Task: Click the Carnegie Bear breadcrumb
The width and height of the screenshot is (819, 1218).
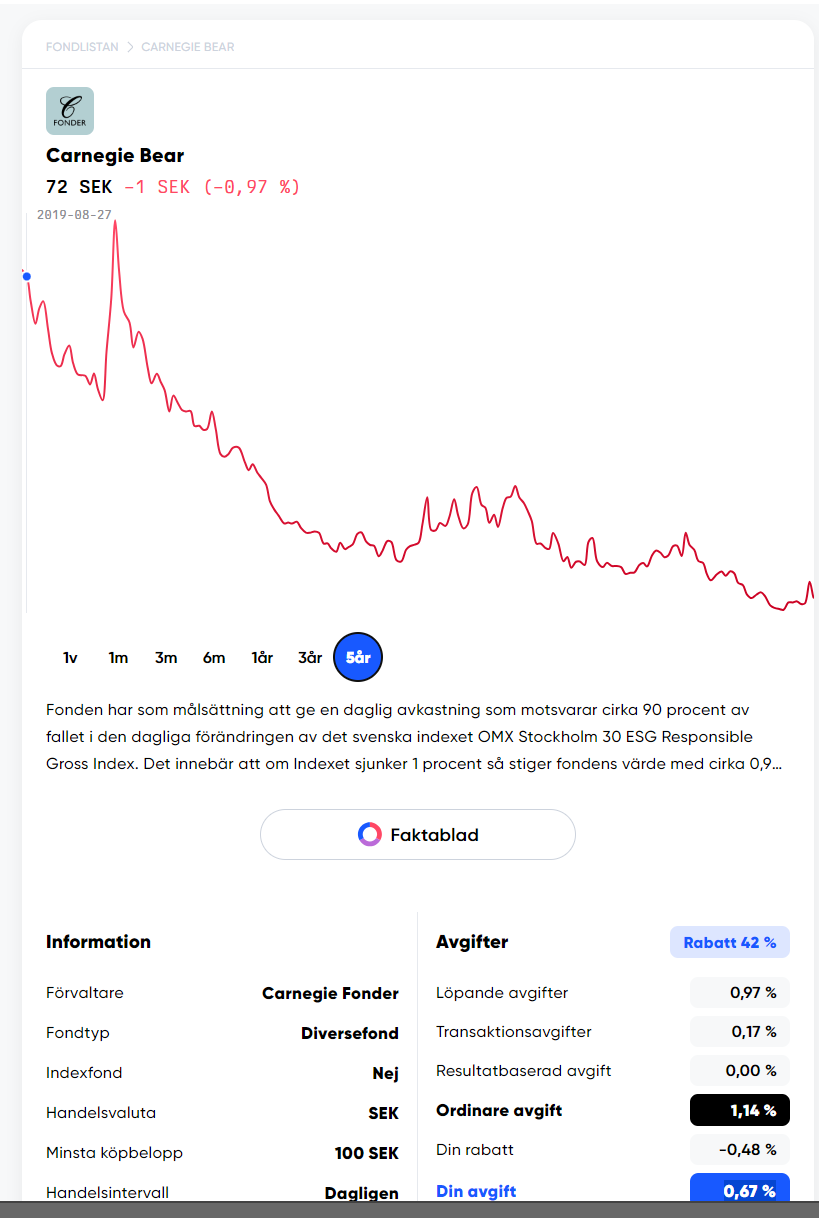Action: pos(188,47)
